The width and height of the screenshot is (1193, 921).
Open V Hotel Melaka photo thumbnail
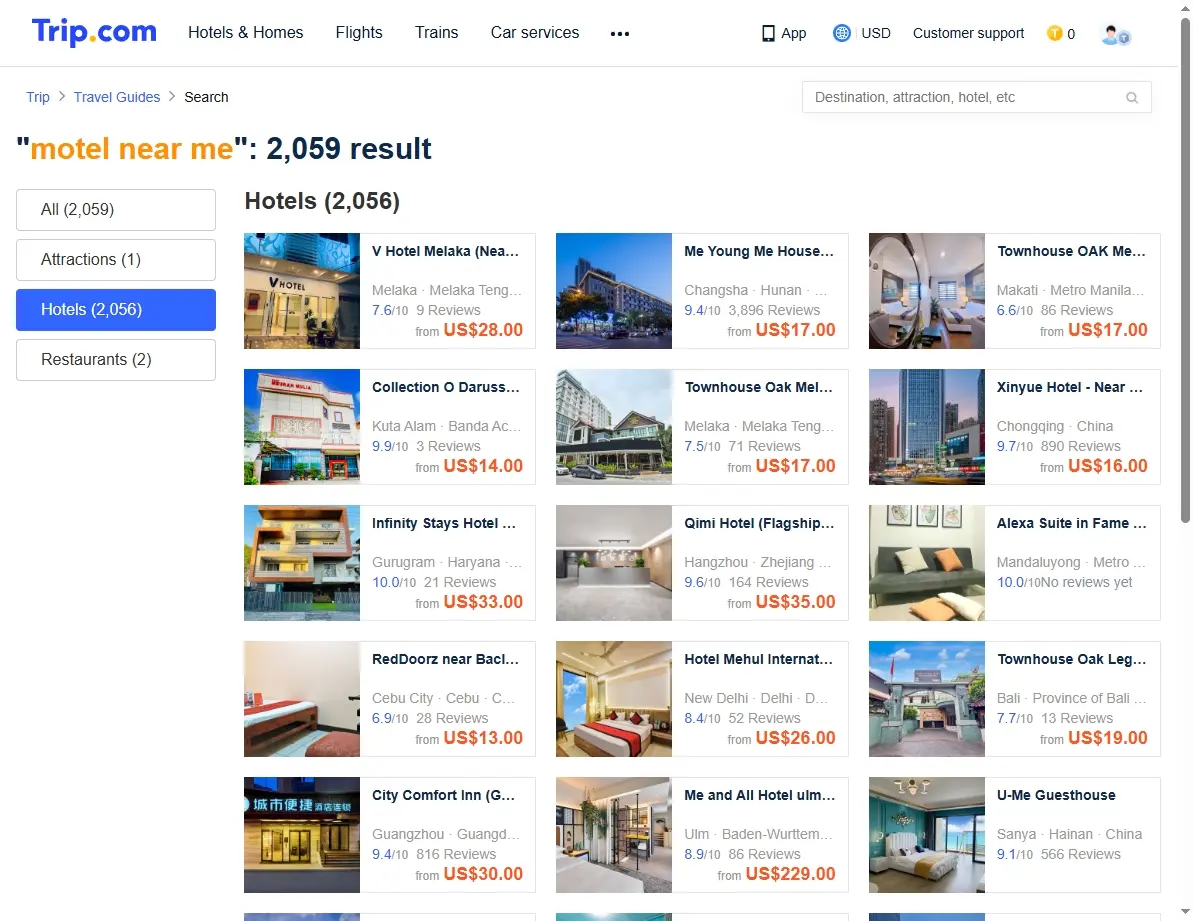302,291
